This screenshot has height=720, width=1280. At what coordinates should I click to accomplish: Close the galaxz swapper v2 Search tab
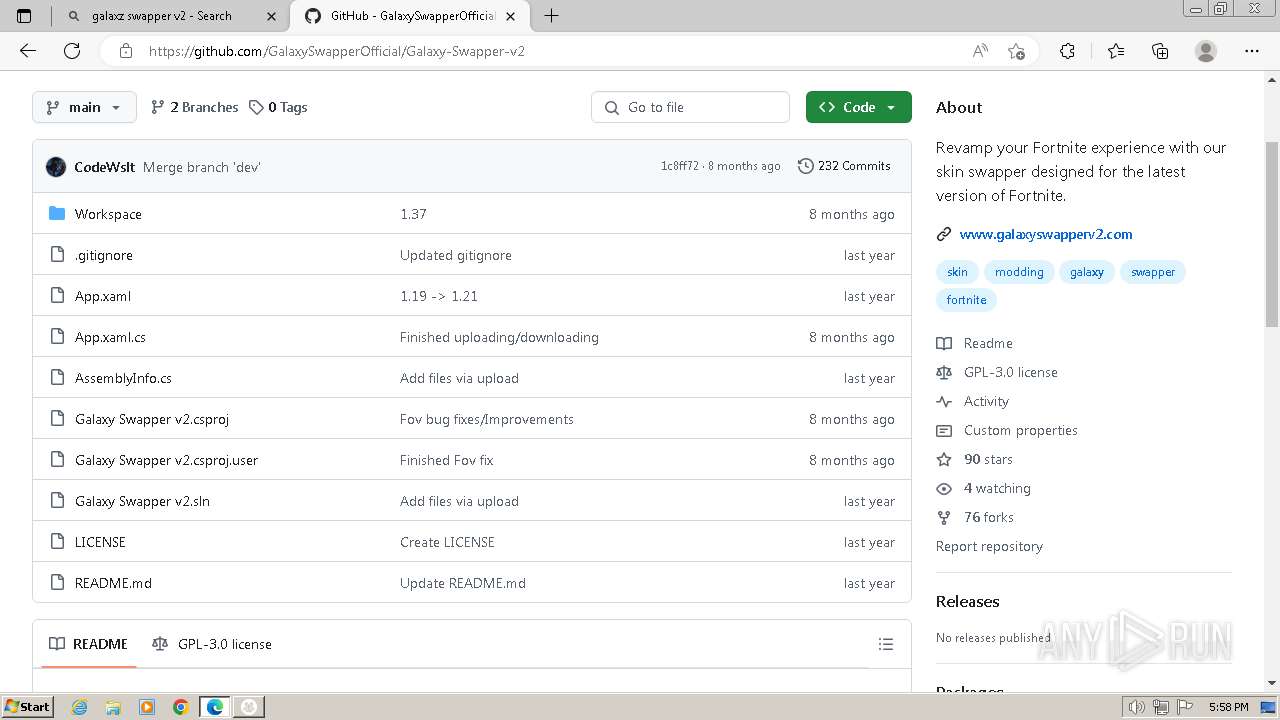tap(271, 16)
